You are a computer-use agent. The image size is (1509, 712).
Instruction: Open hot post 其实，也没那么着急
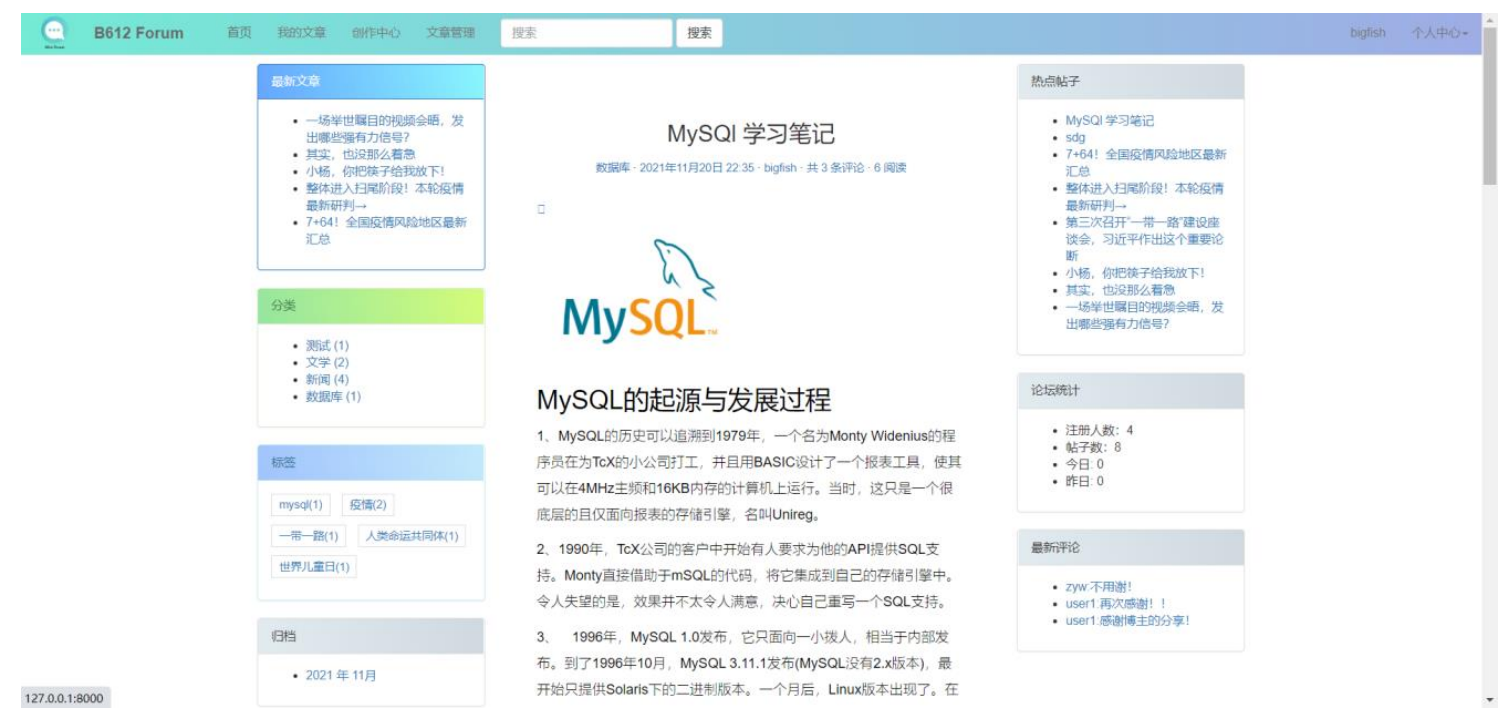1120,289
